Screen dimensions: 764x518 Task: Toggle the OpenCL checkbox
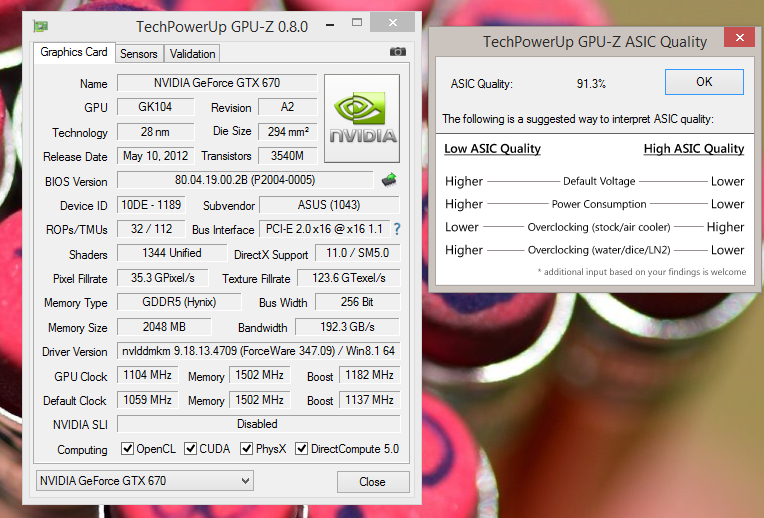(127, 448)
